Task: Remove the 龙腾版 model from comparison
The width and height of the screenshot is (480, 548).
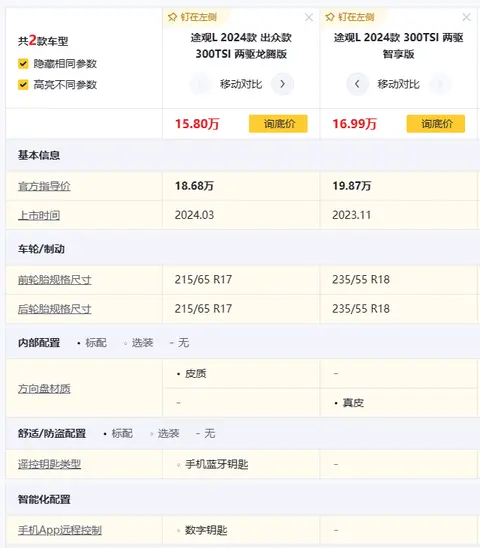Action: 309,17
